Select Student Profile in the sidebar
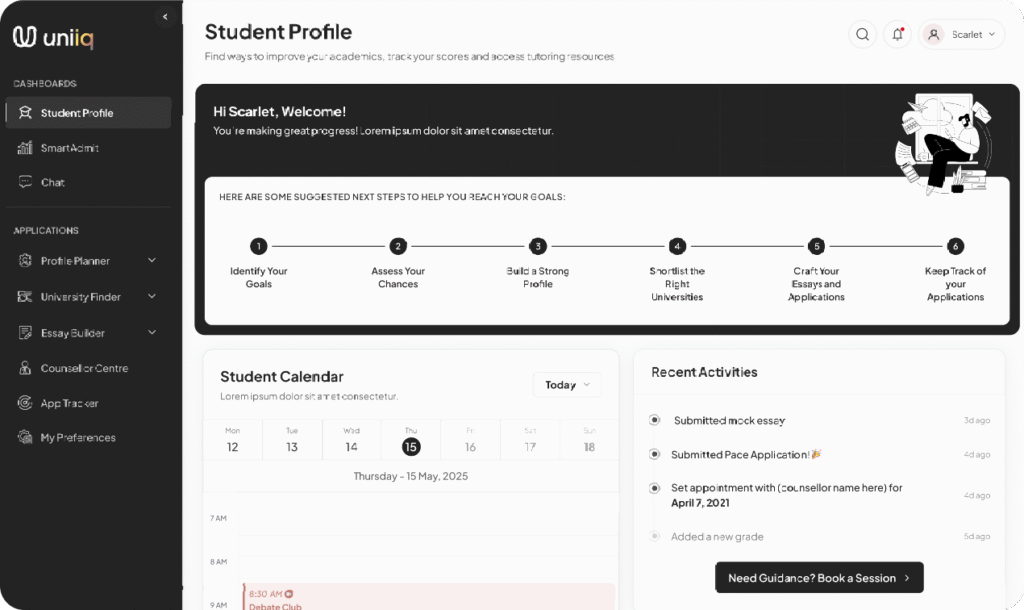 coord(88,113)
